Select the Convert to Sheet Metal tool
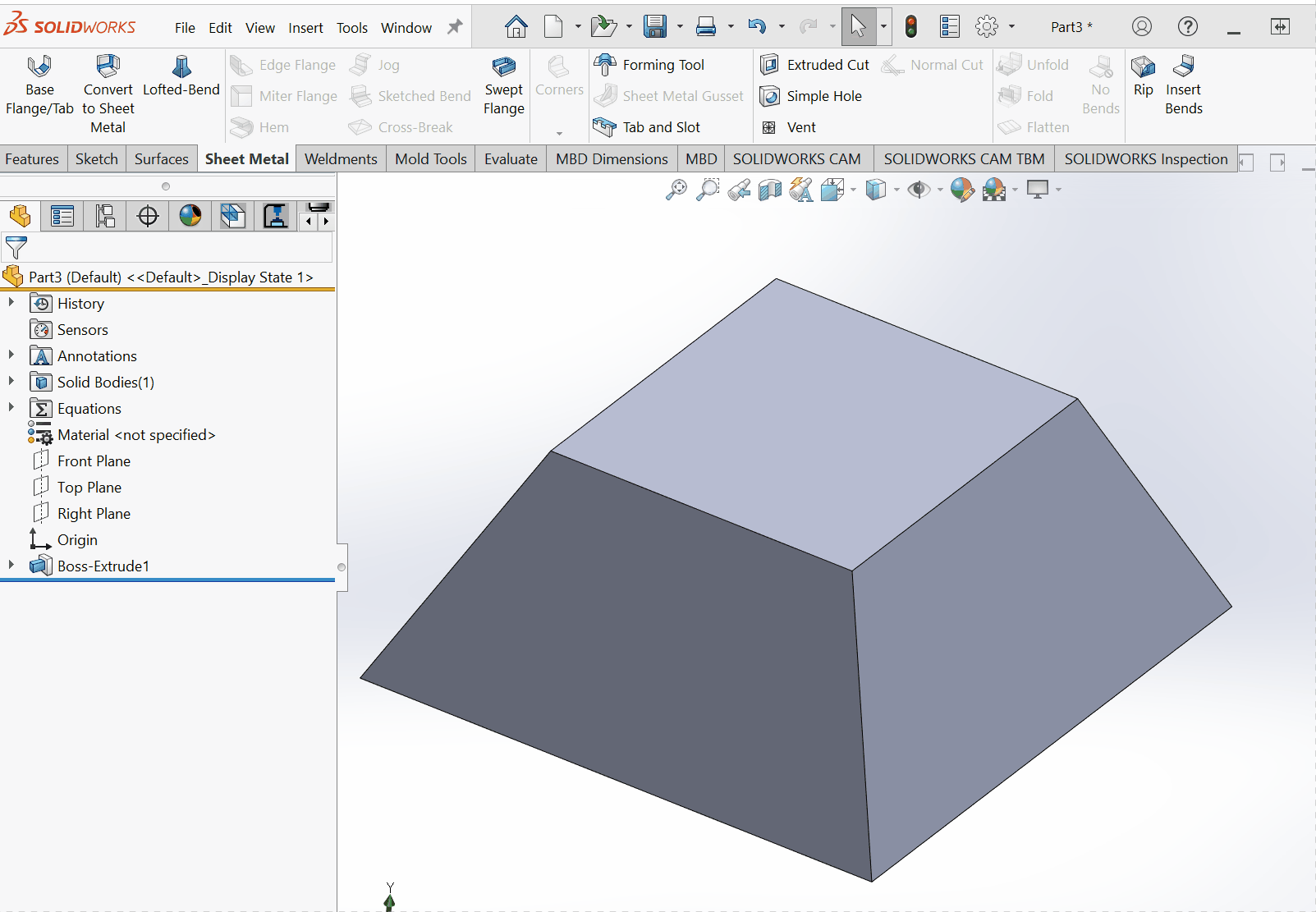 click(x=108, y=66)
